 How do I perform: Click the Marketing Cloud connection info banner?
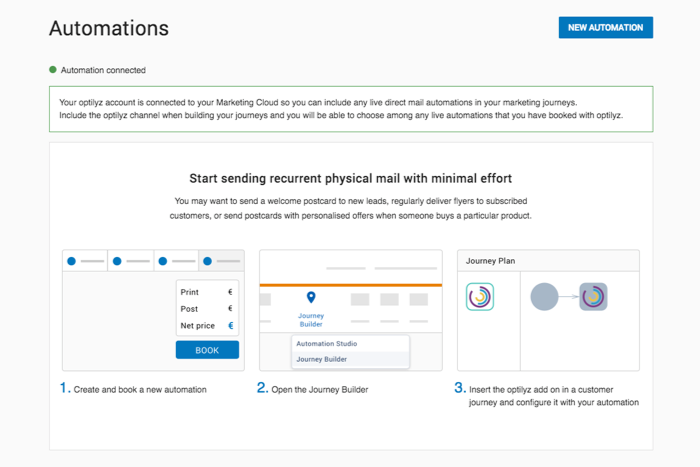350,109
